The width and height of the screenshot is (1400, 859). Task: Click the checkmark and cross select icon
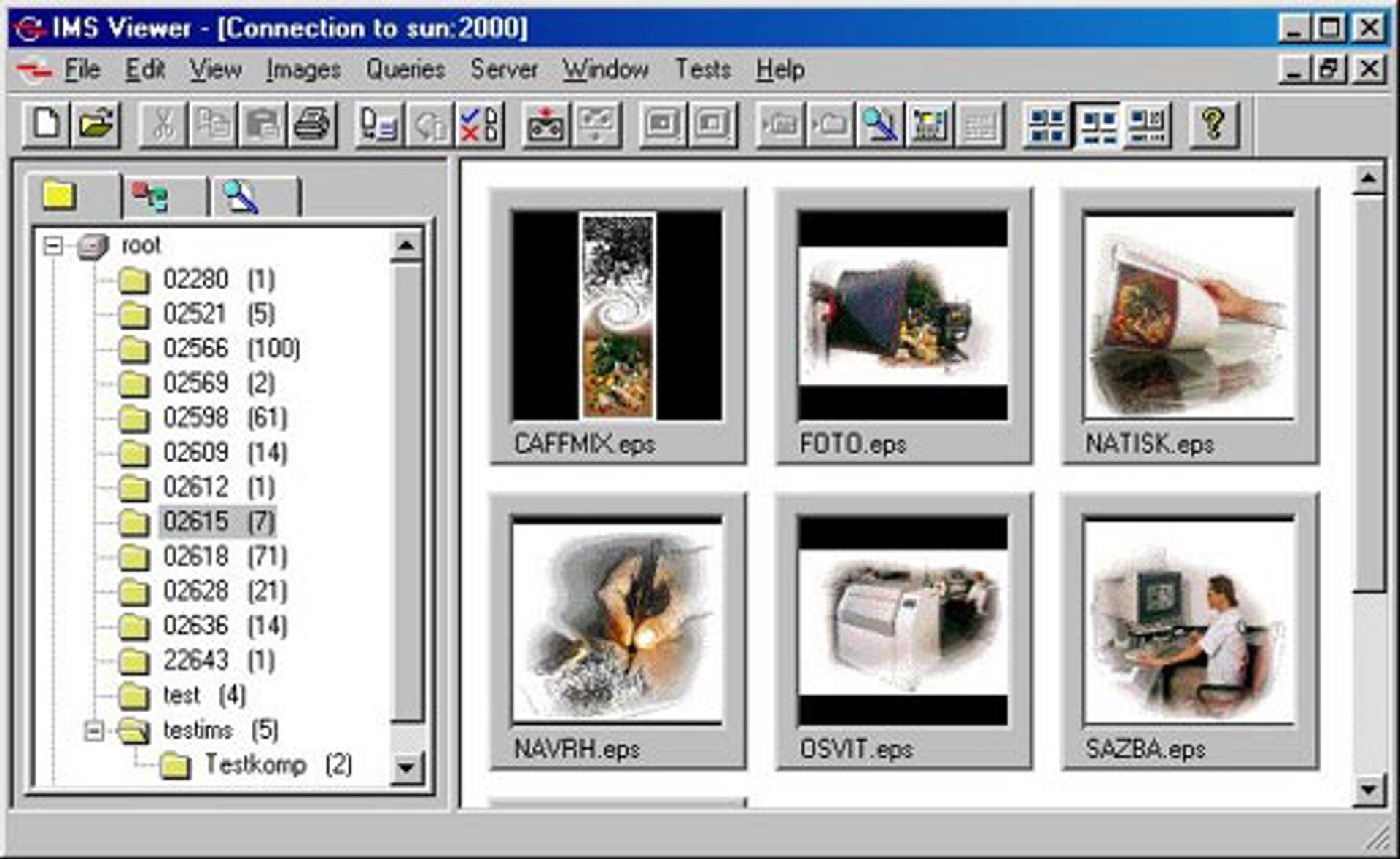pos(480,125)
